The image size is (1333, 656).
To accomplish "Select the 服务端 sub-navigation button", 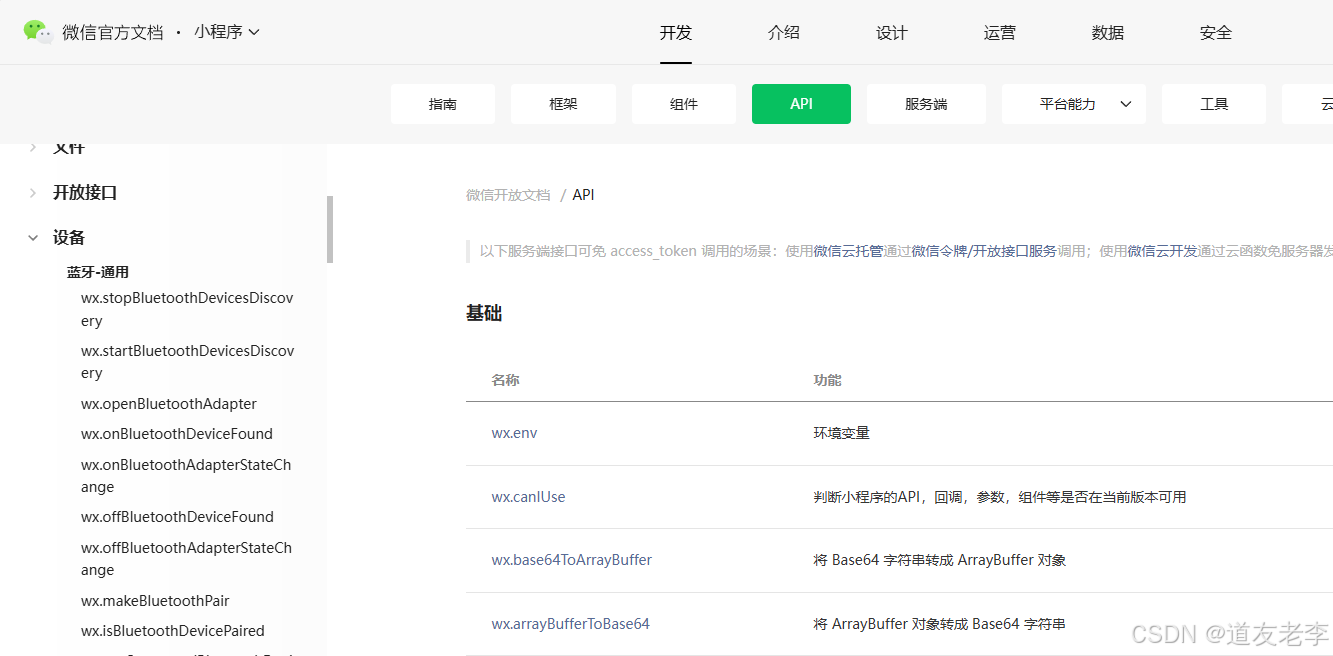I will point(926,104).
